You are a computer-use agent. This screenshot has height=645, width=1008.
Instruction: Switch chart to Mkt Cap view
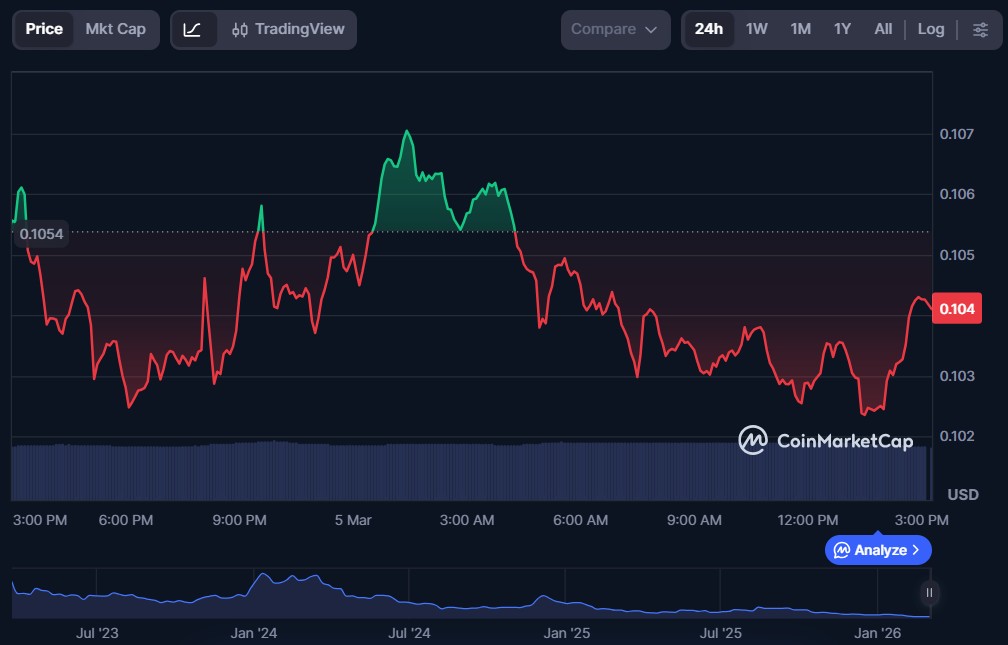point(115,29)
